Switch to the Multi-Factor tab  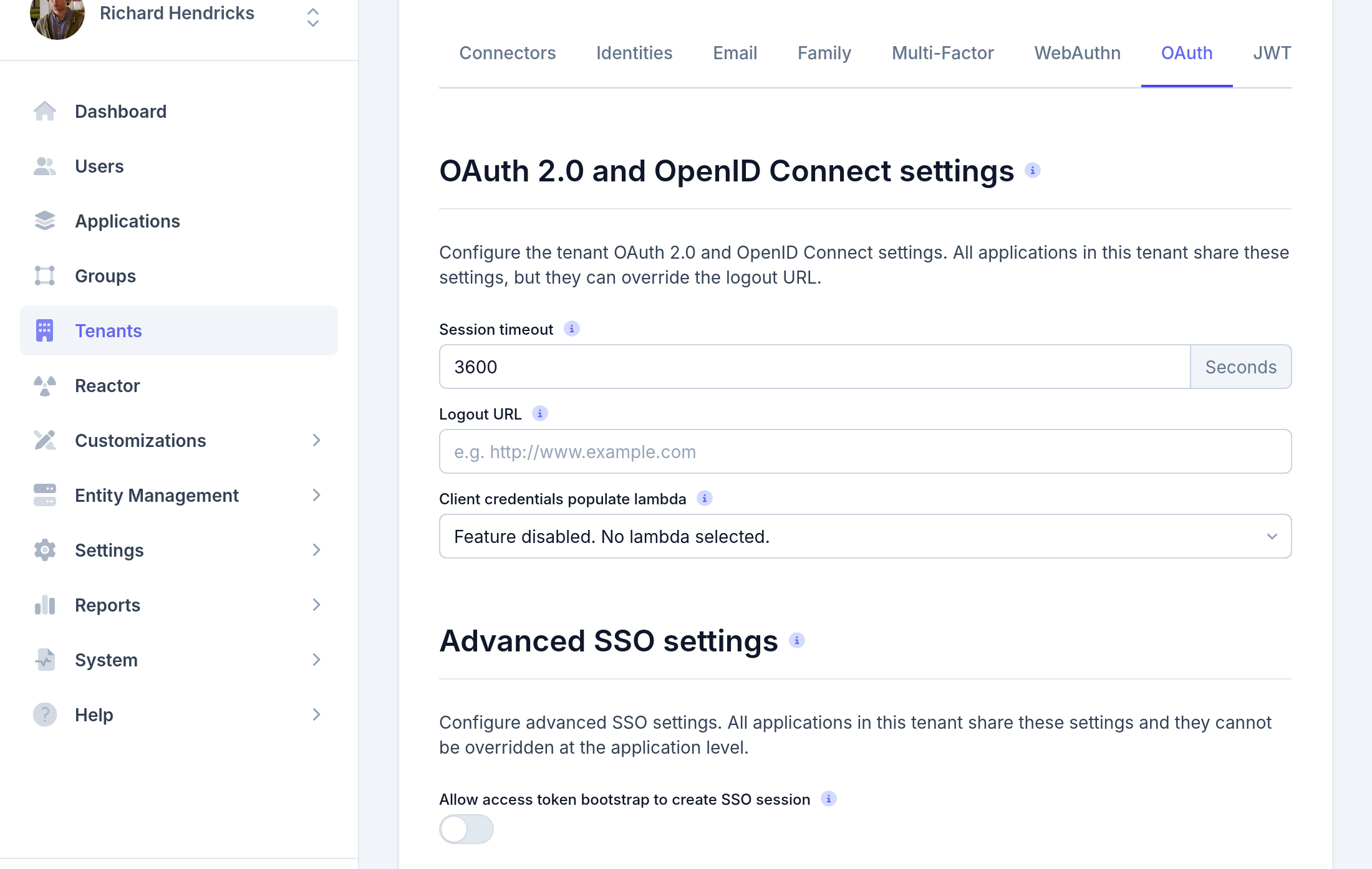pyautogui.click(x=943, y=53)
